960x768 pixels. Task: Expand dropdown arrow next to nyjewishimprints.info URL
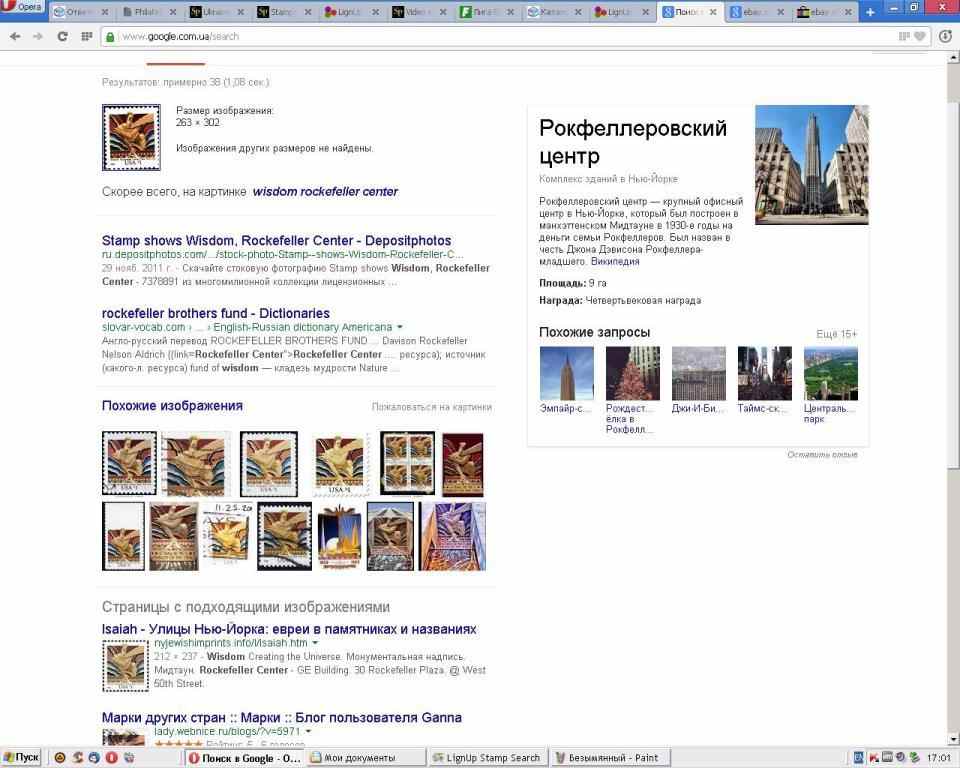pos(315,643)
